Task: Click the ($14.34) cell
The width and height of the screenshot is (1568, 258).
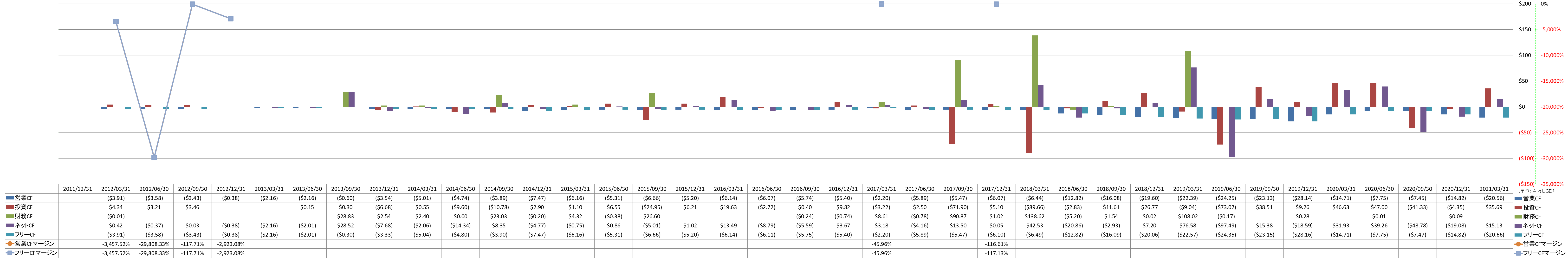Action: pos(460,225)
